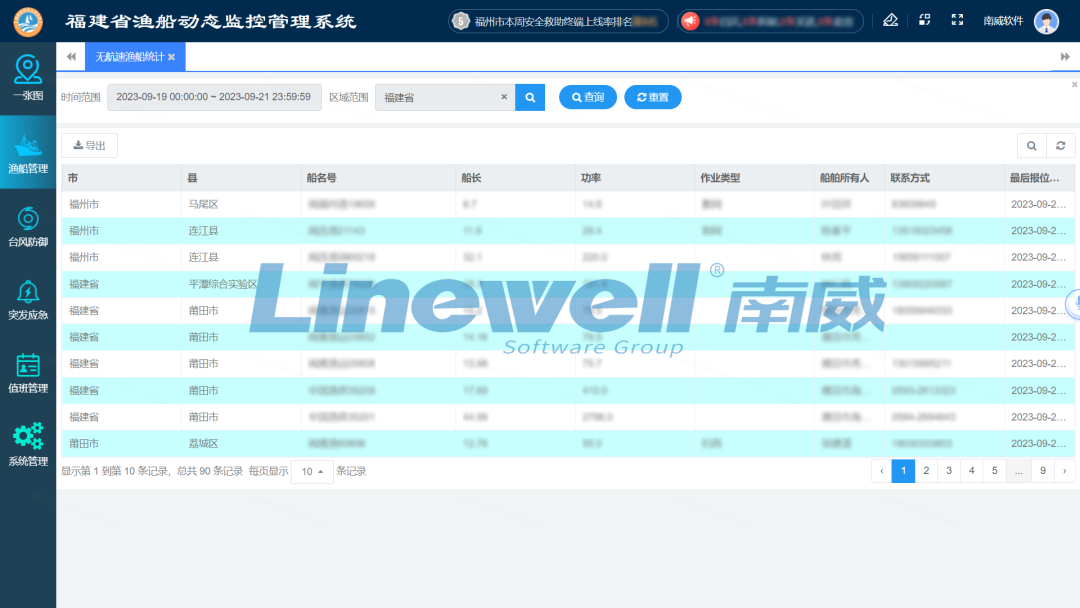The height and width of the screenshot is (608, 1080).
Task: Open the 一张图 map sidebar icon
Action: click(28, 78)
